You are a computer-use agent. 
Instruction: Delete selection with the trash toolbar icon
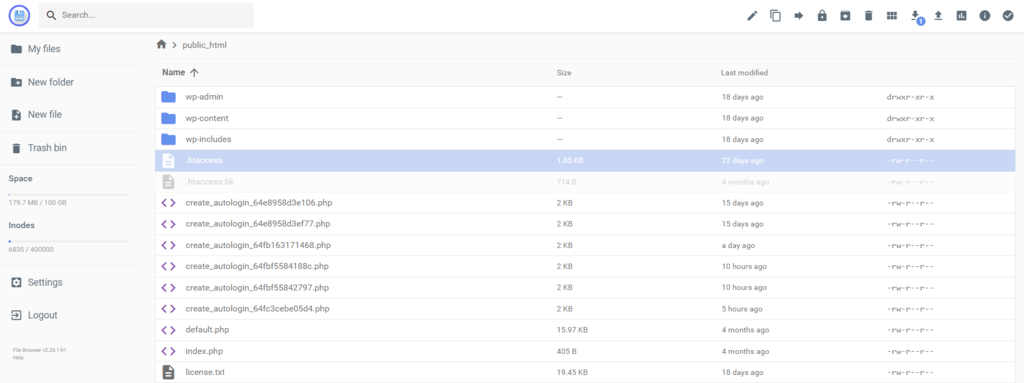869,16
